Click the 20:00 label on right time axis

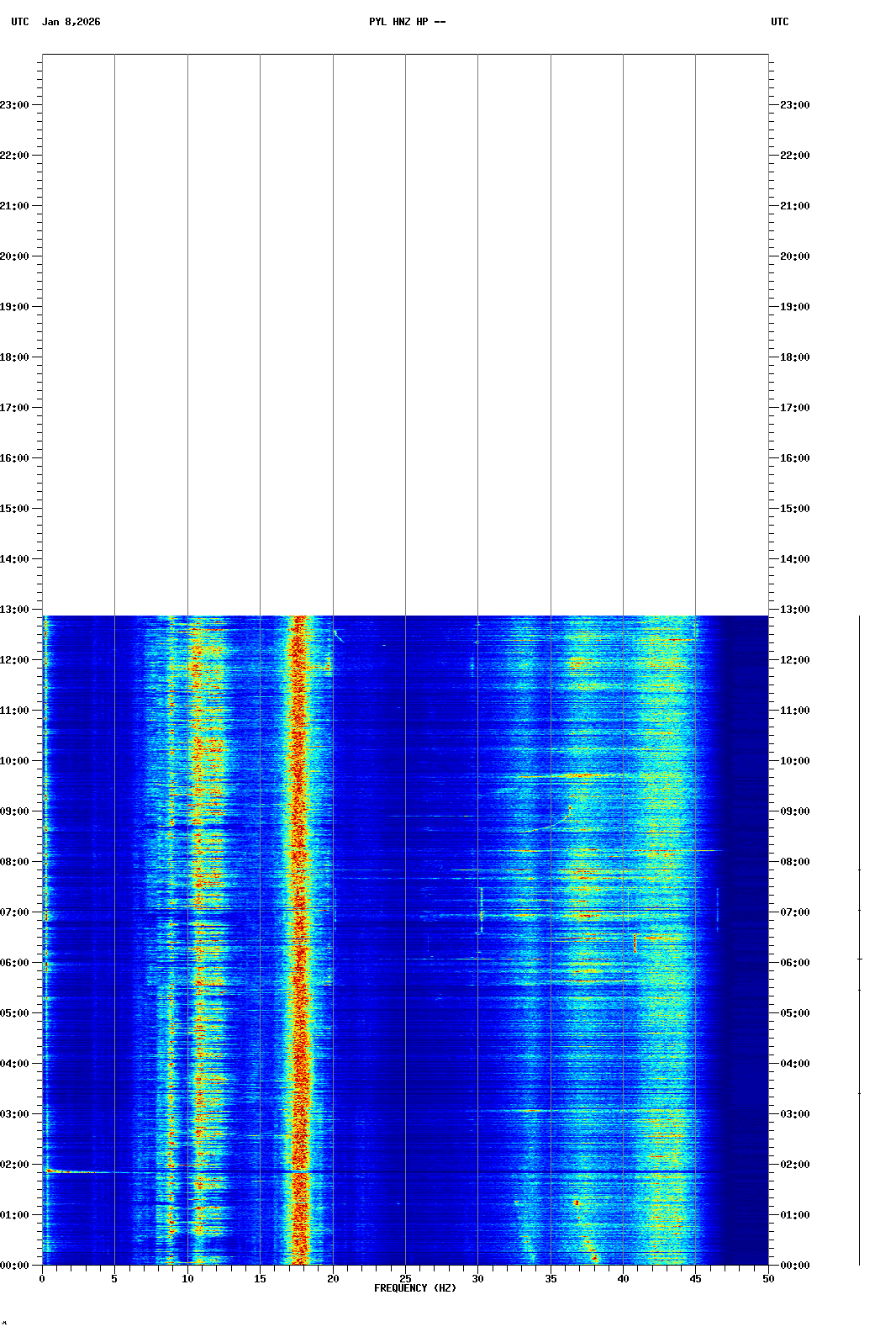pyautogui.click(x=795, y=256)
